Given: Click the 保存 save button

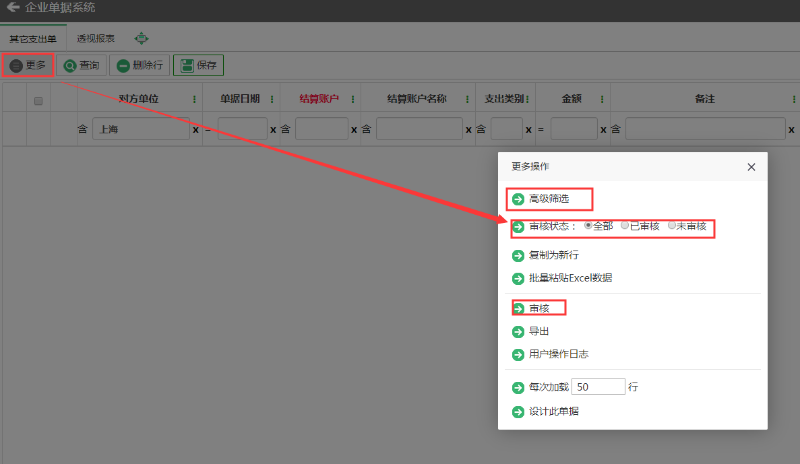Looking at the screenshot, I should click(198, 66).
